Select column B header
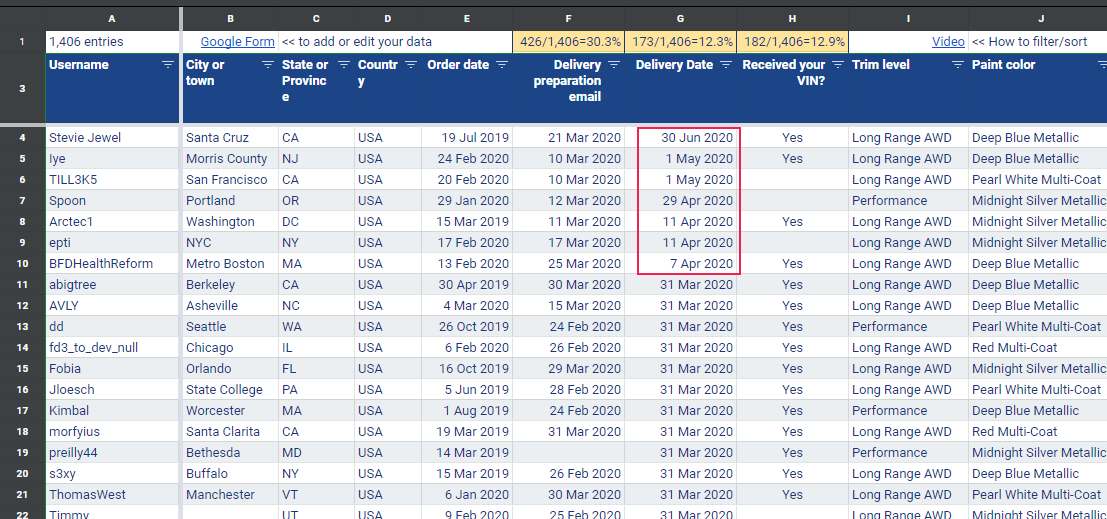This screenshot has height=519, width=1107. [231, 19]
